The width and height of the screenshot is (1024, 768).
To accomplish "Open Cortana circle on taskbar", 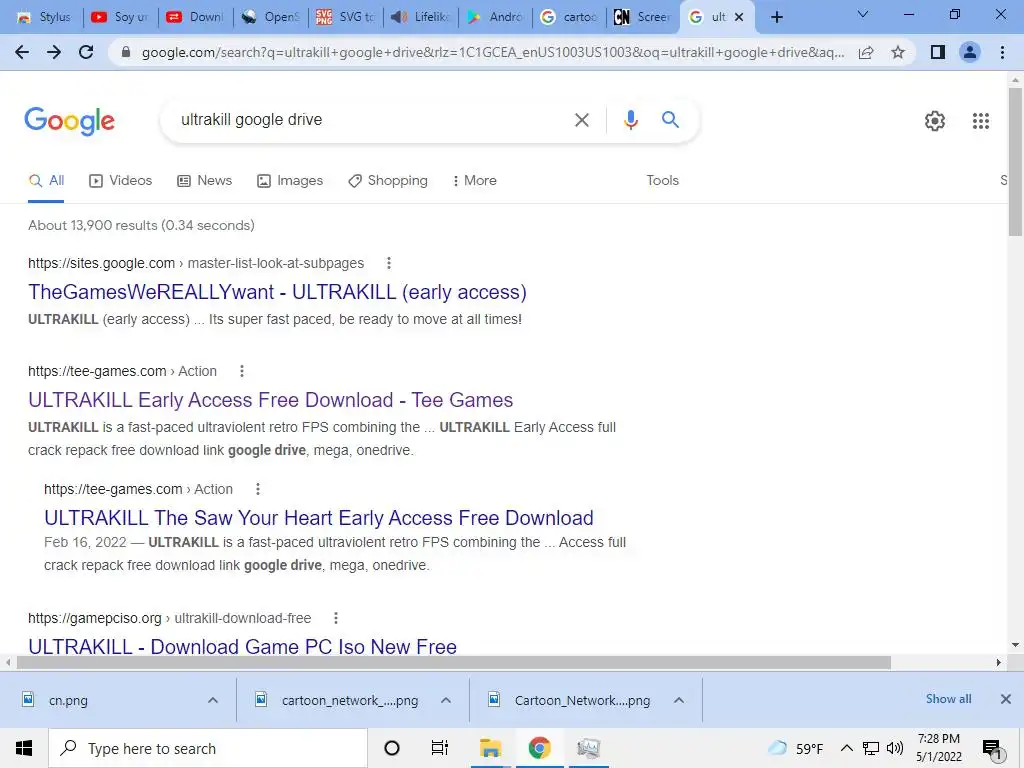I will tap(392, 748).
